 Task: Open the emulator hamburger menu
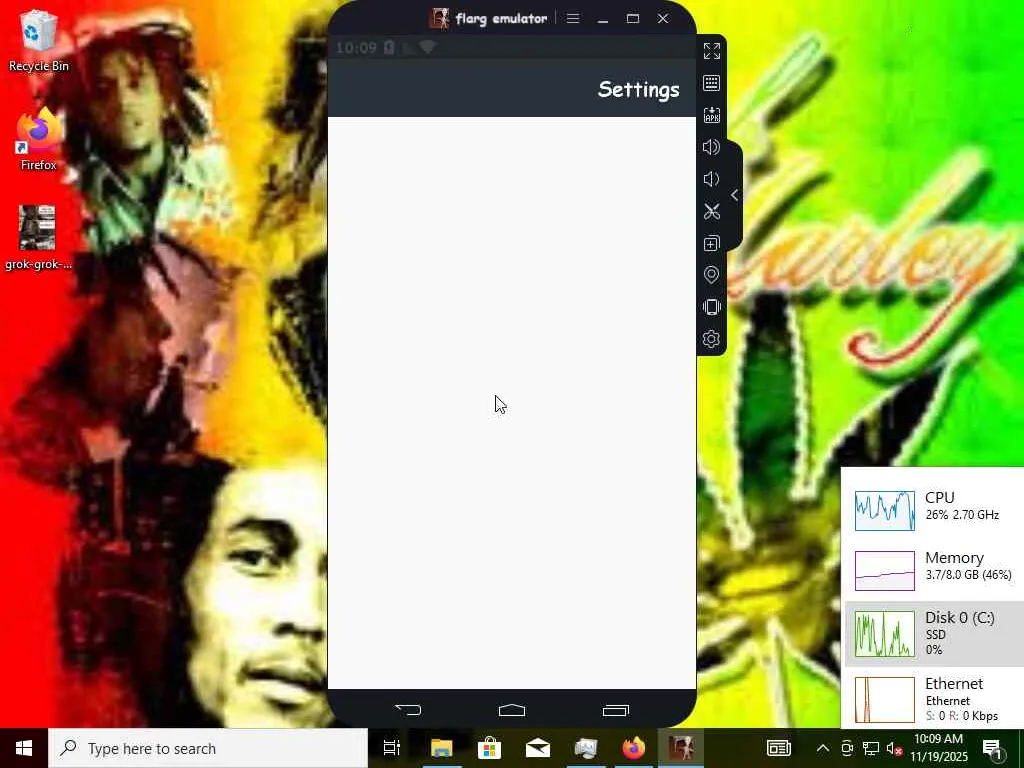[573, 18]
